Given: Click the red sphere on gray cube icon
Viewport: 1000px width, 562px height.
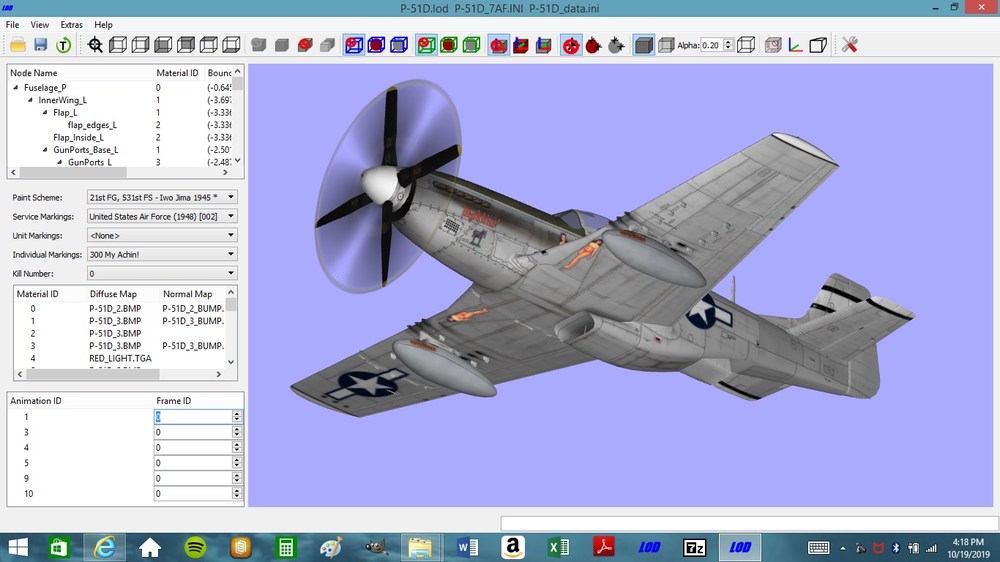Looking at the screenshot, I should 305,45.
